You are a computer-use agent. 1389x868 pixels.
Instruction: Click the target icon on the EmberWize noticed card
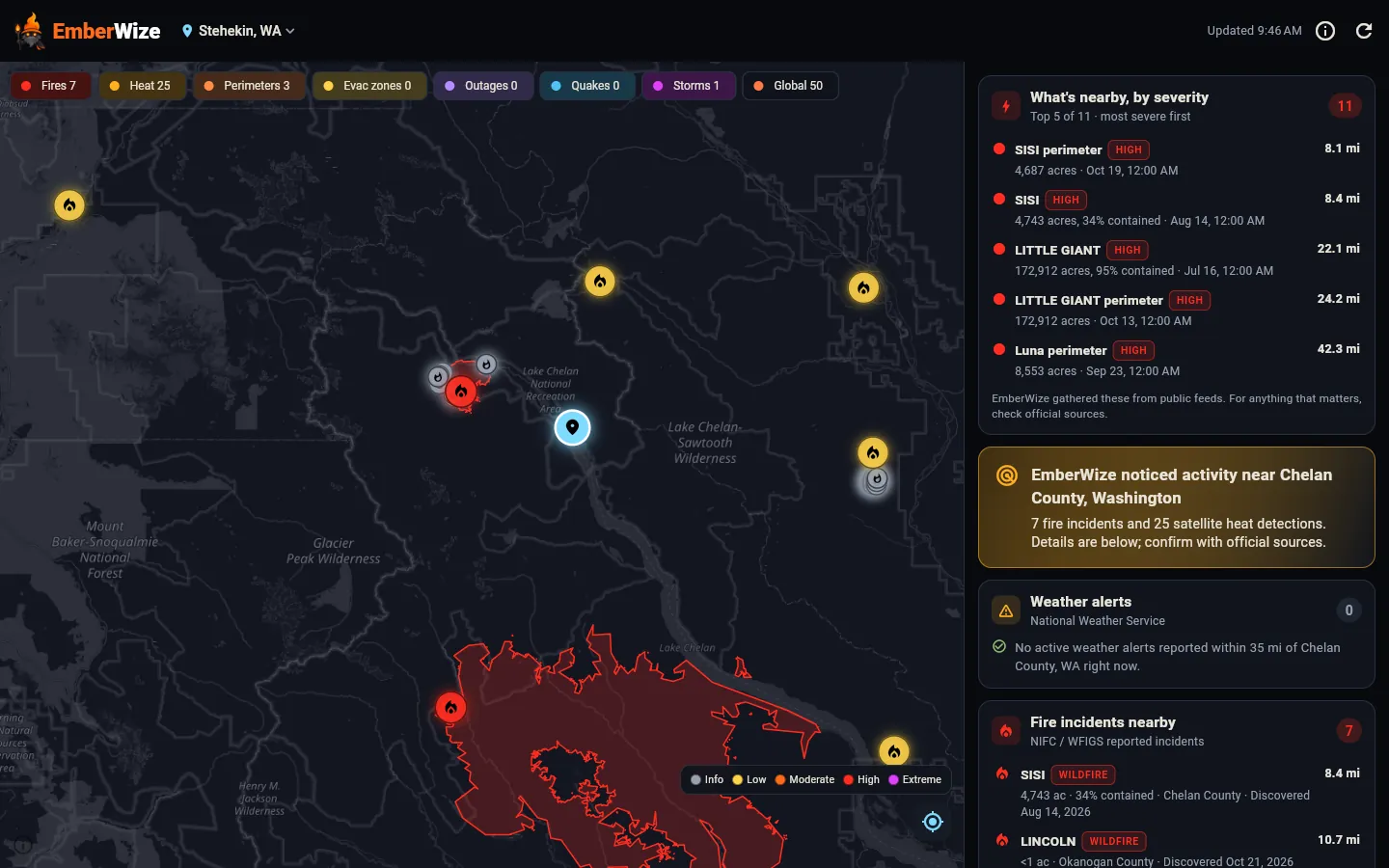pos(1006,475)
